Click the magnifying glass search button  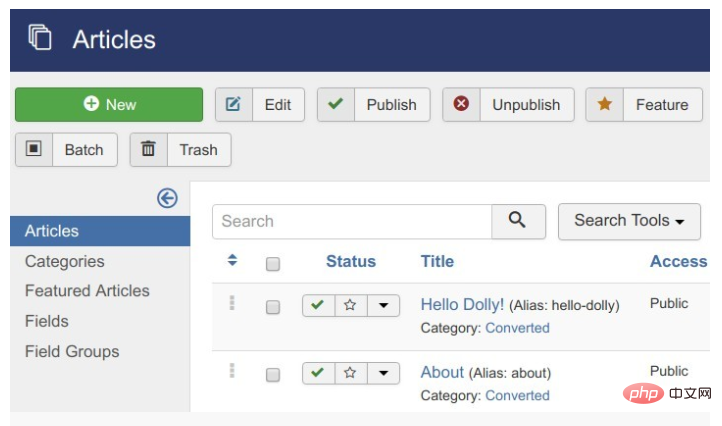pos(518,221)
